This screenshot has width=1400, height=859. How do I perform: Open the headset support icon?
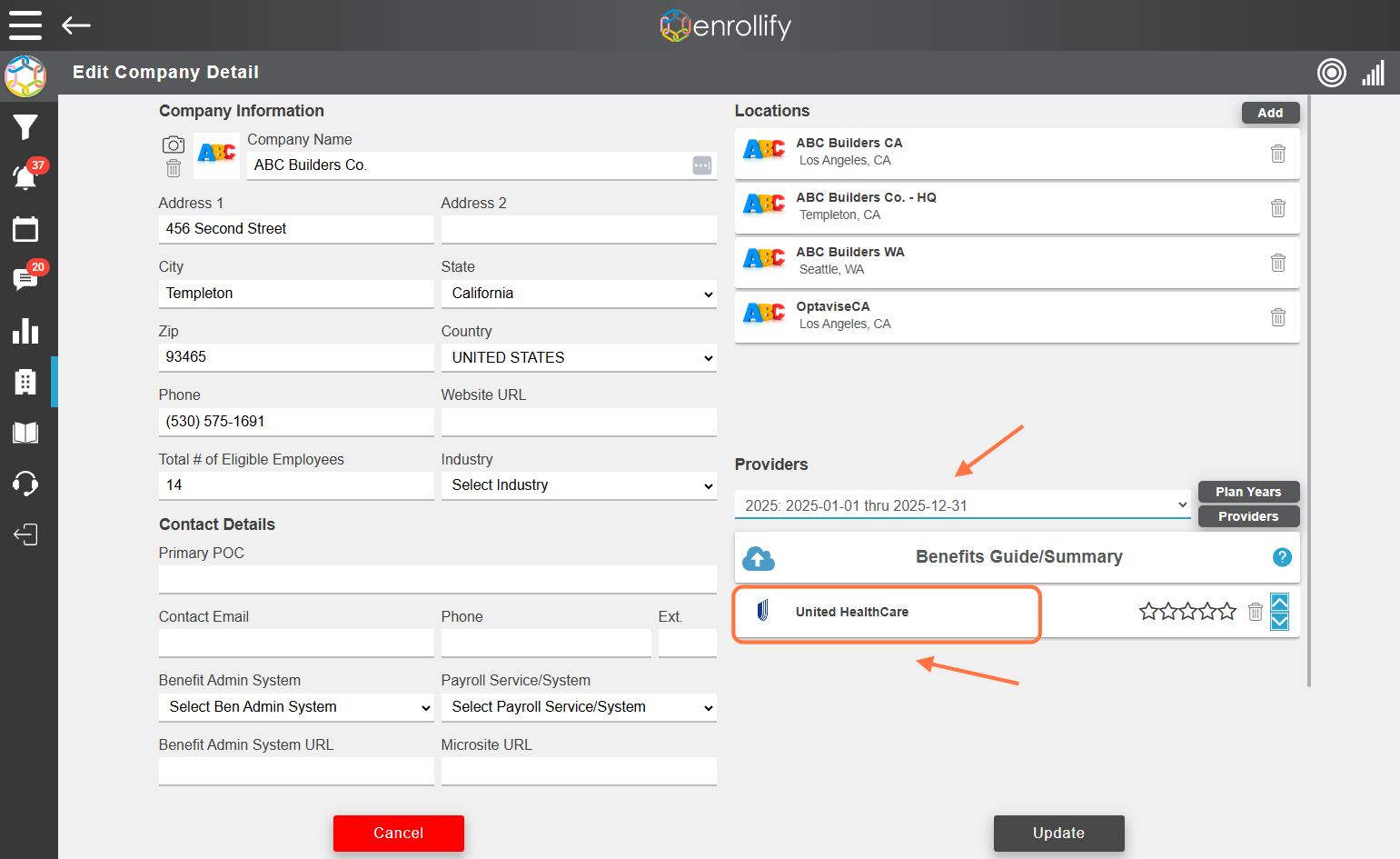(25, 484)
